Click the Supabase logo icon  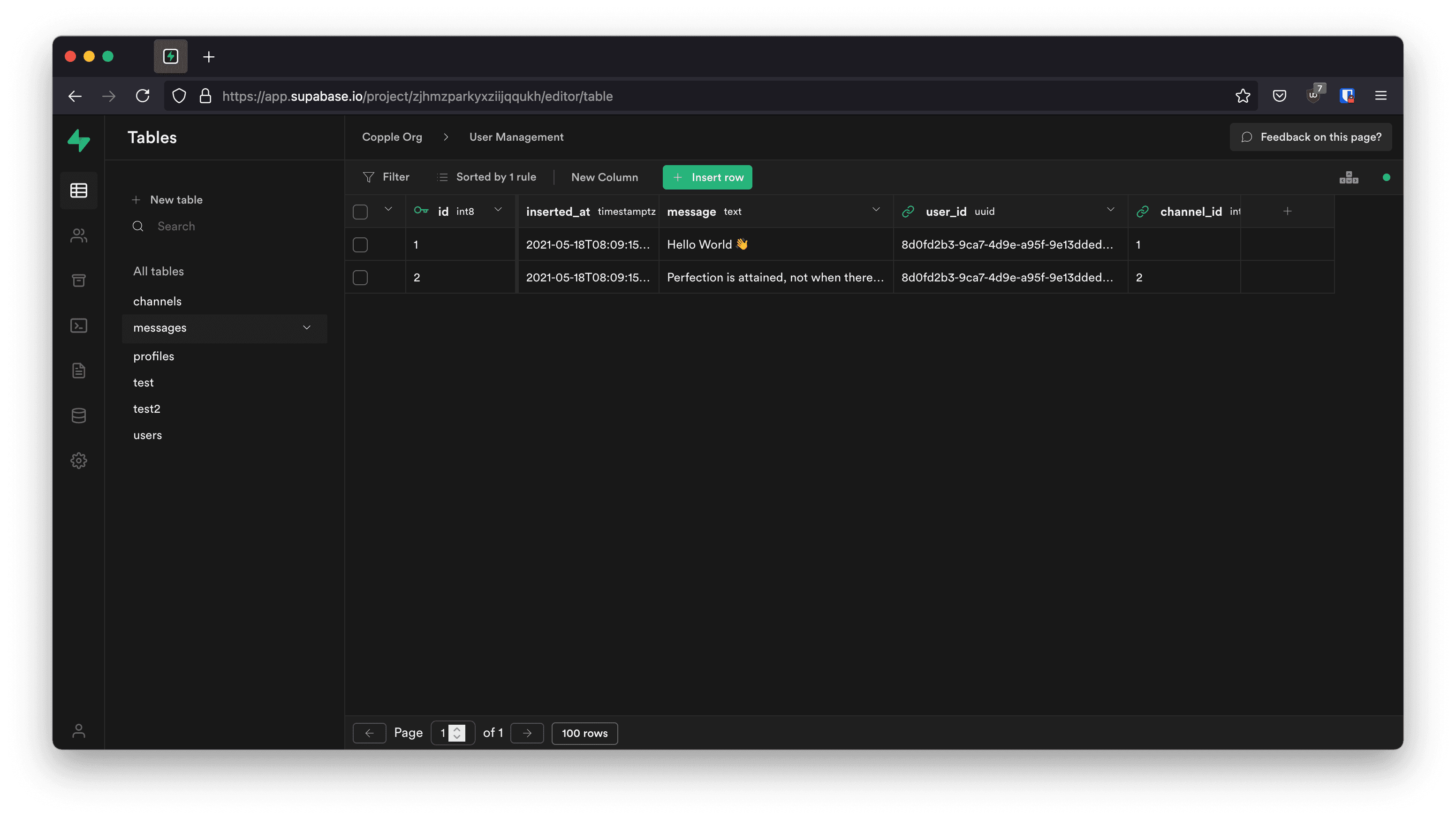click(x=78, y=140)
